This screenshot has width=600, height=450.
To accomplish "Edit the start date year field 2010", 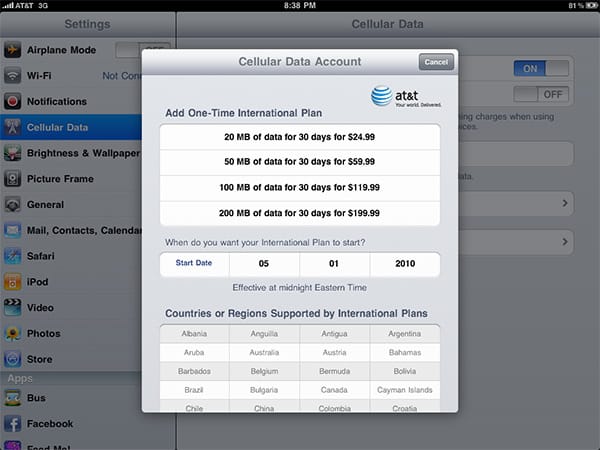I will coord(405,264).
